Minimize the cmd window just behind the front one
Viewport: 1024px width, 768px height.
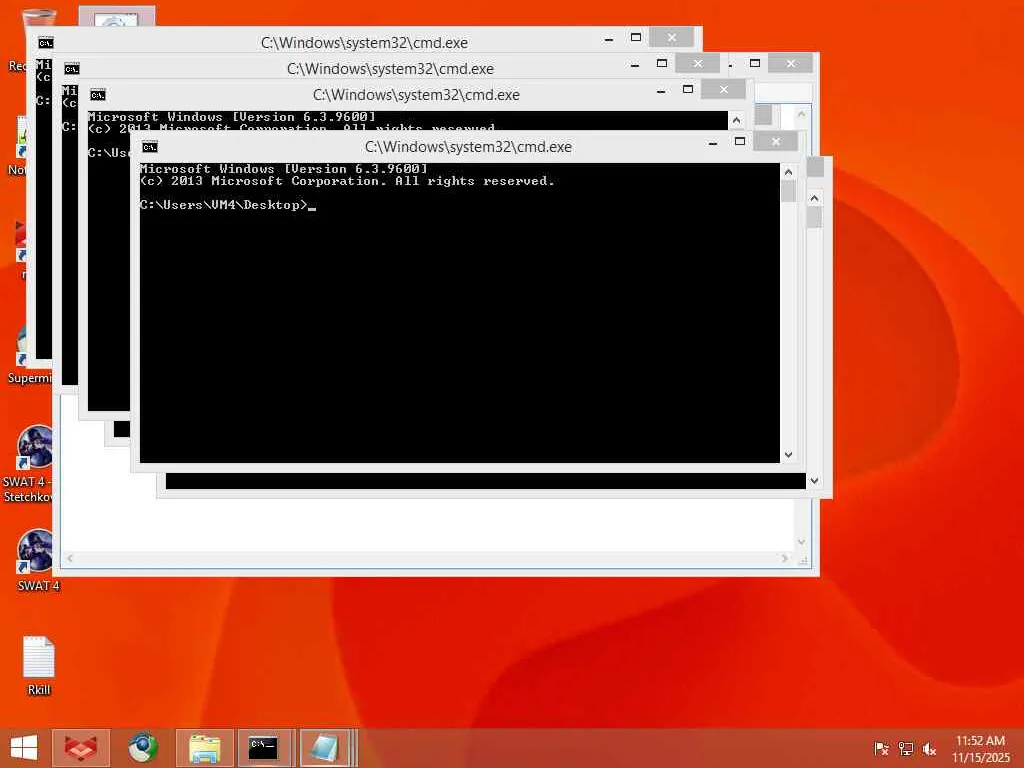tap(661, 90)
